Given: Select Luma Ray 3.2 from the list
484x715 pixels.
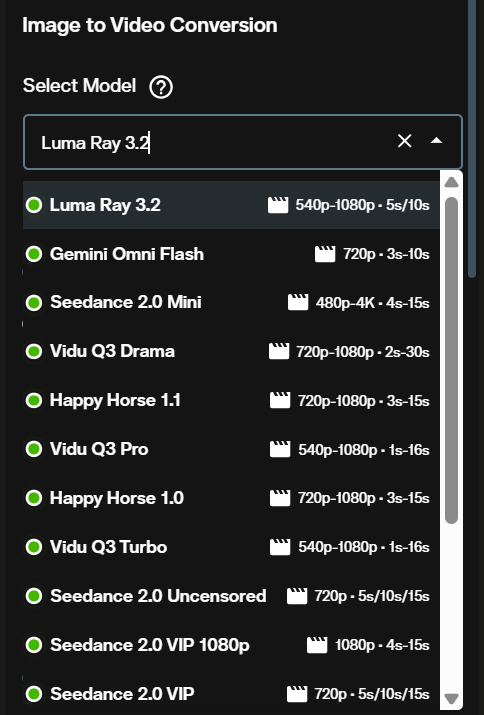Looking at the screenshot, I should 231,205.
